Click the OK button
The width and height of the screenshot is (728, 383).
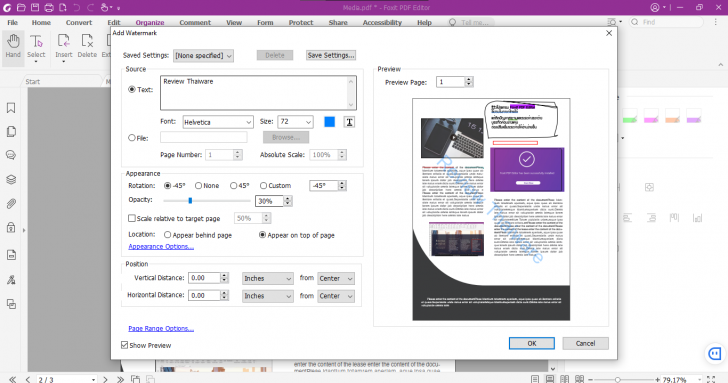tap(532, 343)
